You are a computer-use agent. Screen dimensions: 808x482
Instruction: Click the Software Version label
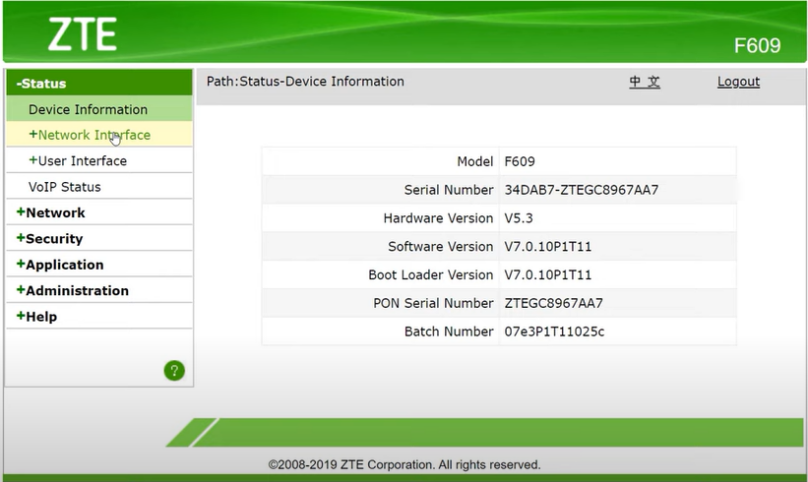pos(441,246)
